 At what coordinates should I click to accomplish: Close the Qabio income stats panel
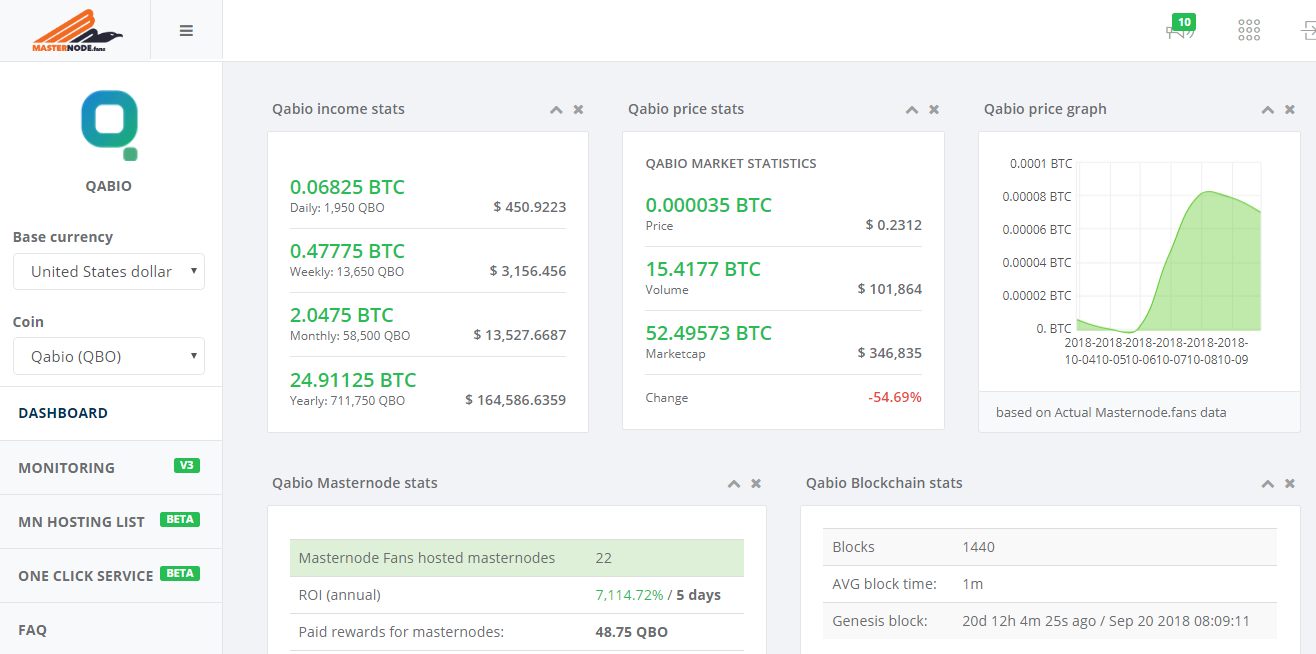coord(578,110)
